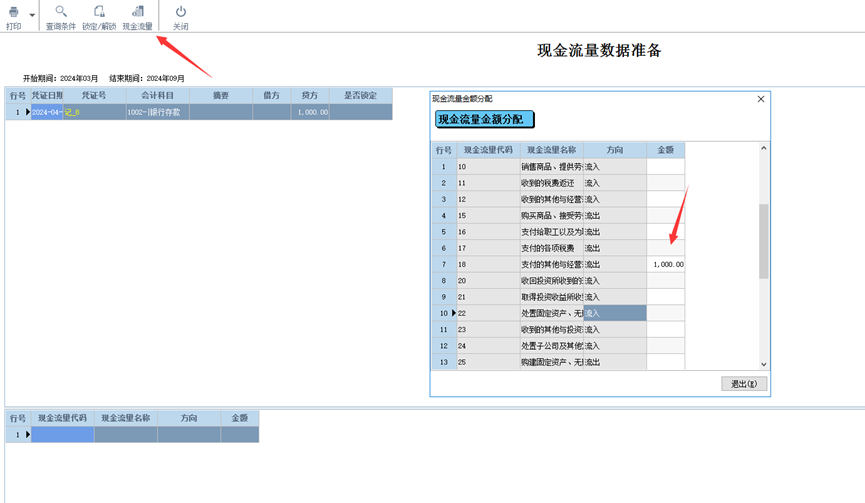Select row 销售商品、提供劳 in dialog
This screenshot has width=865, height=503.
558,167
